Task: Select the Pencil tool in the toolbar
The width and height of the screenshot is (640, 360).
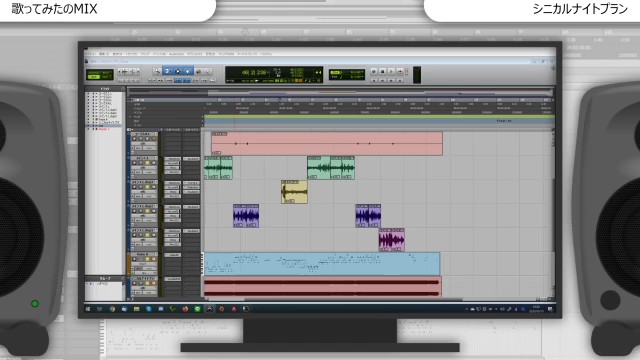Action: (208, 71)
